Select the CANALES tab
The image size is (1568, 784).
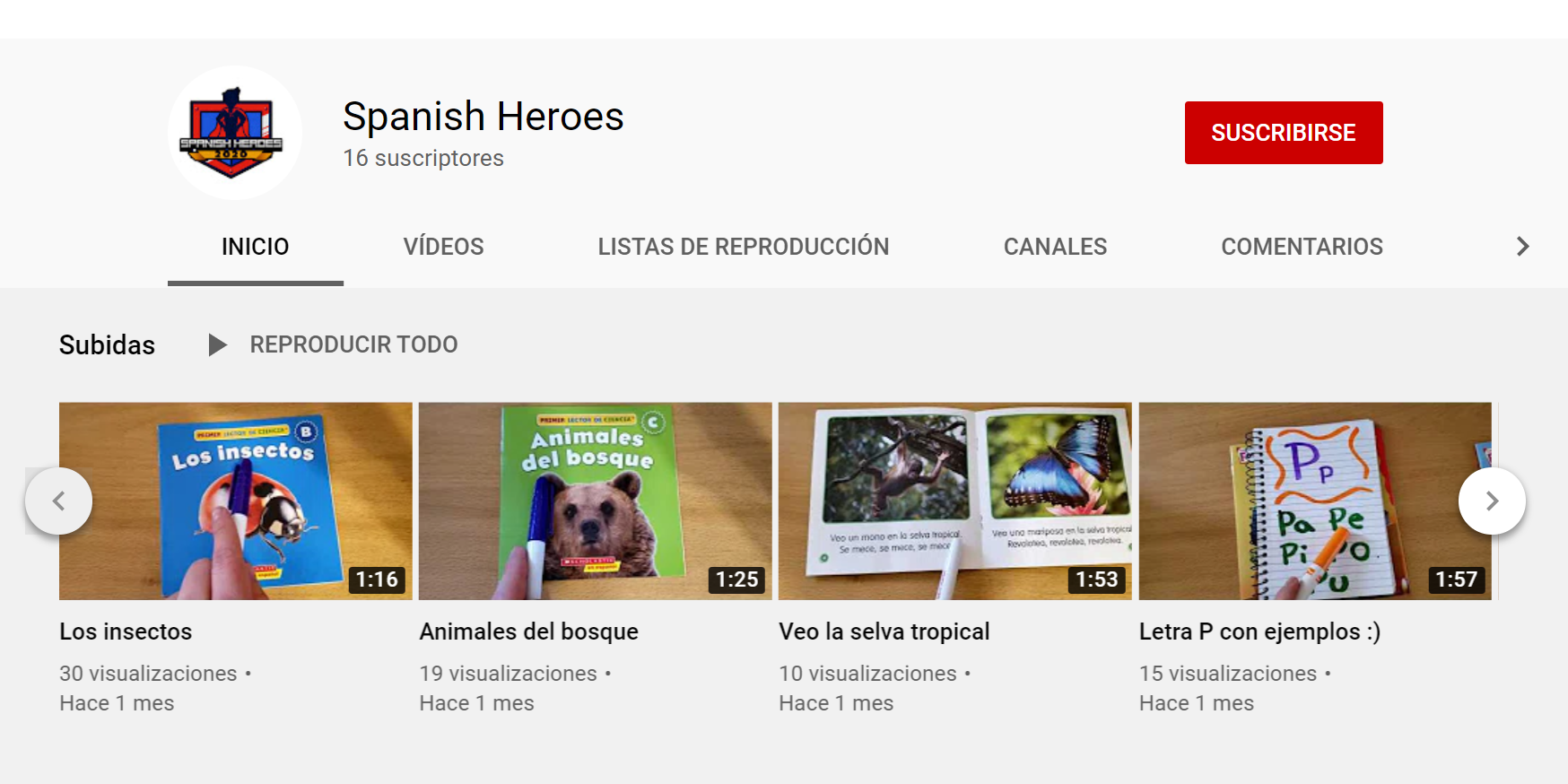pyautogui.click(x=1055, y=247)
